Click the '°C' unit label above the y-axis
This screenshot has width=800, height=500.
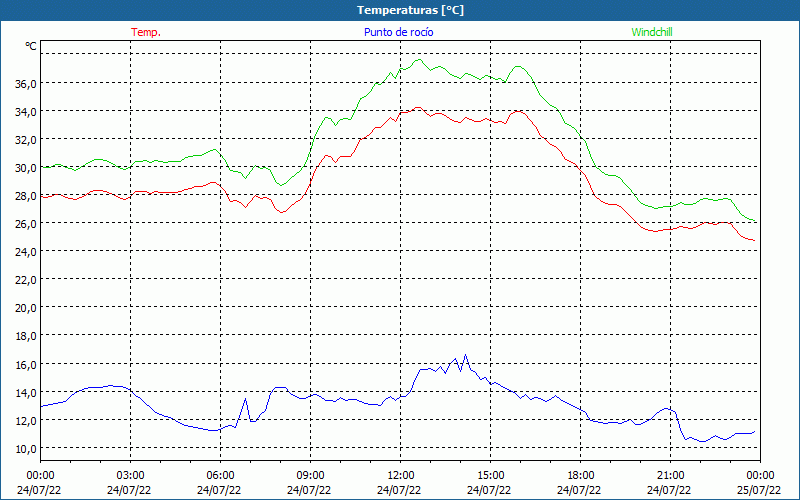pos(31,46)
